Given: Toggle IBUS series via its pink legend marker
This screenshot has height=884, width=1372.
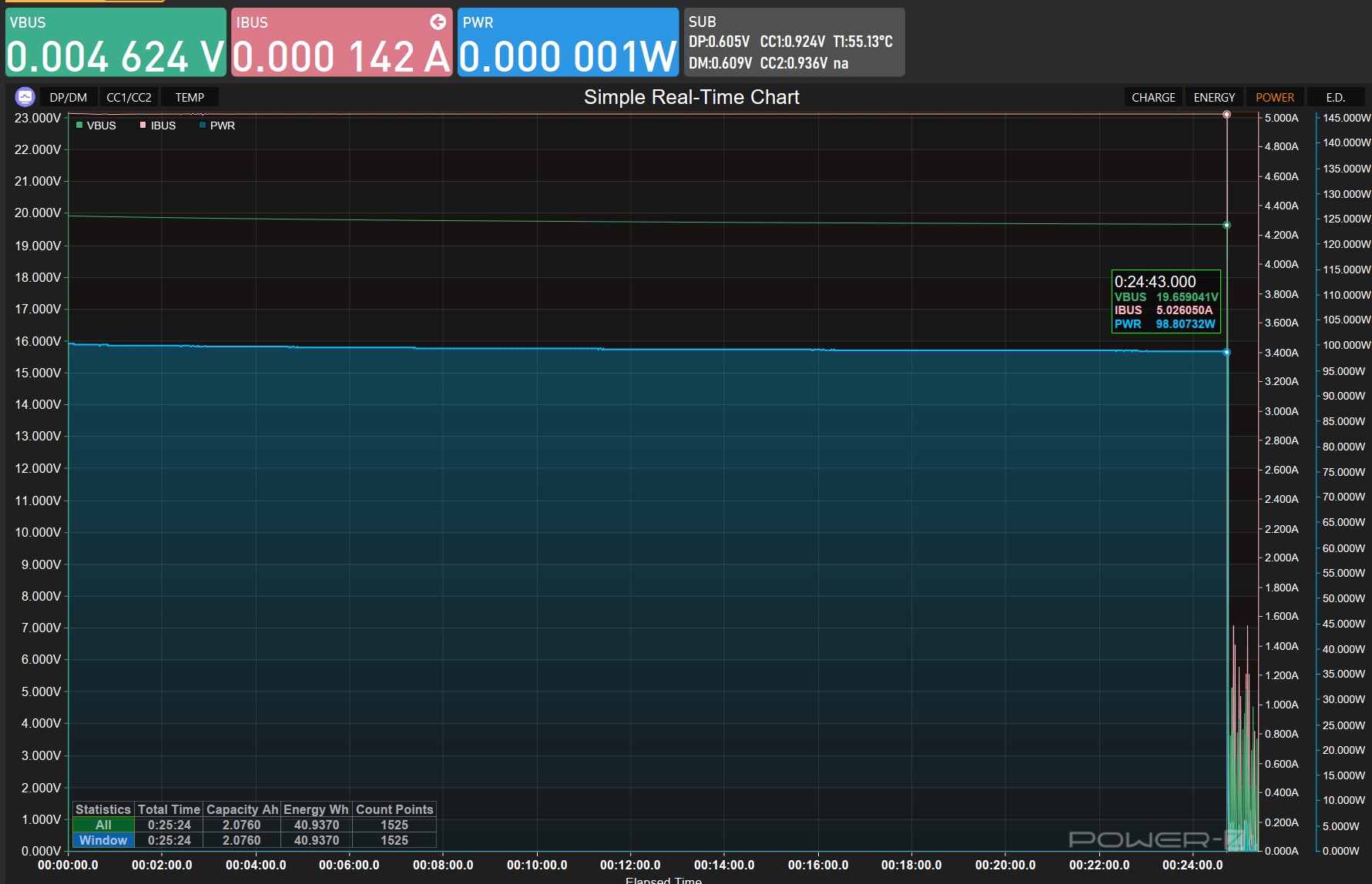Looking at the screenshot, I should 143,126.
